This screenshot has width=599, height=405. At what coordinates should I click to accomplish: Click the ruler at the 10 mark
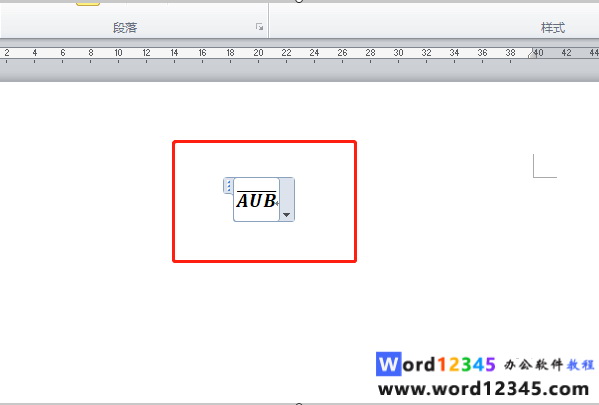click(118, 53)
